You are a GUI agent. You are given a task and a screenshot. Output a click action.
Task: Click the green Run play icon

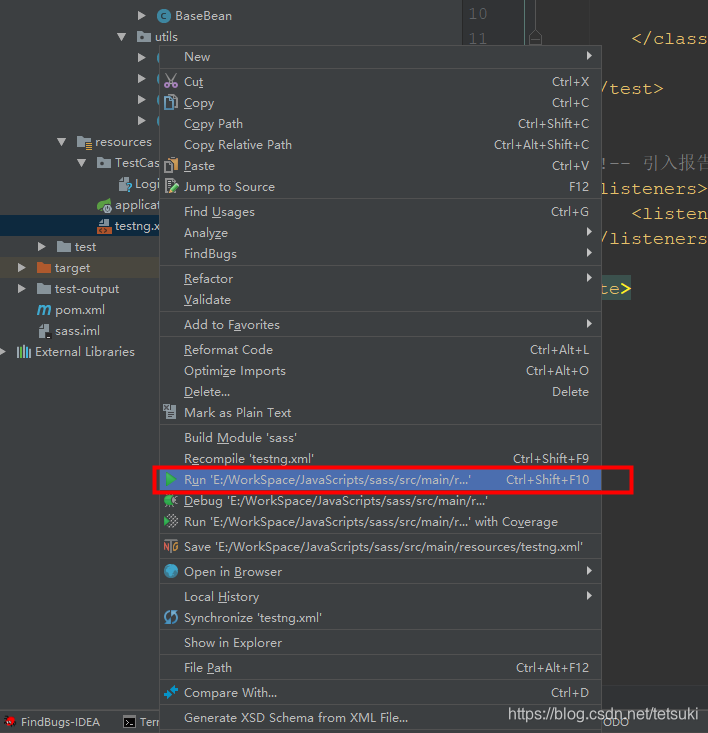point(171,479)
